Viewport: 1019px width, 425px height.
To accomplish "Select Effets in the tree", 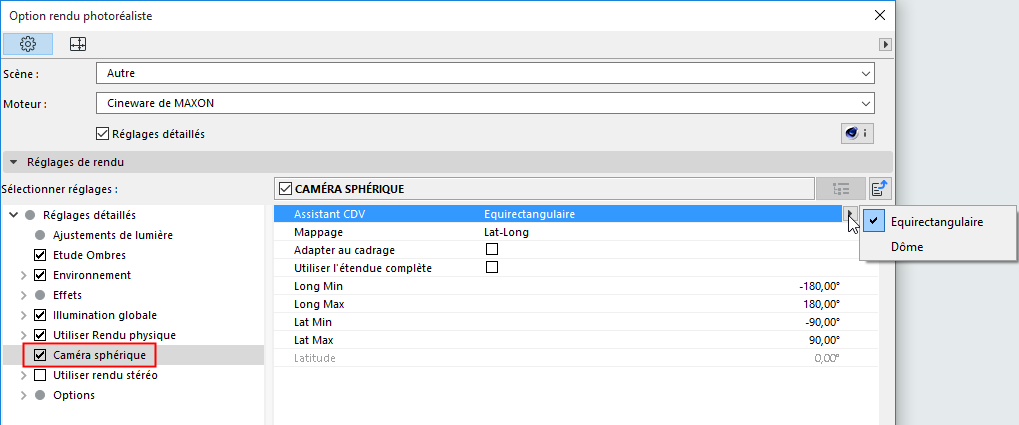I will pos(68,295).
